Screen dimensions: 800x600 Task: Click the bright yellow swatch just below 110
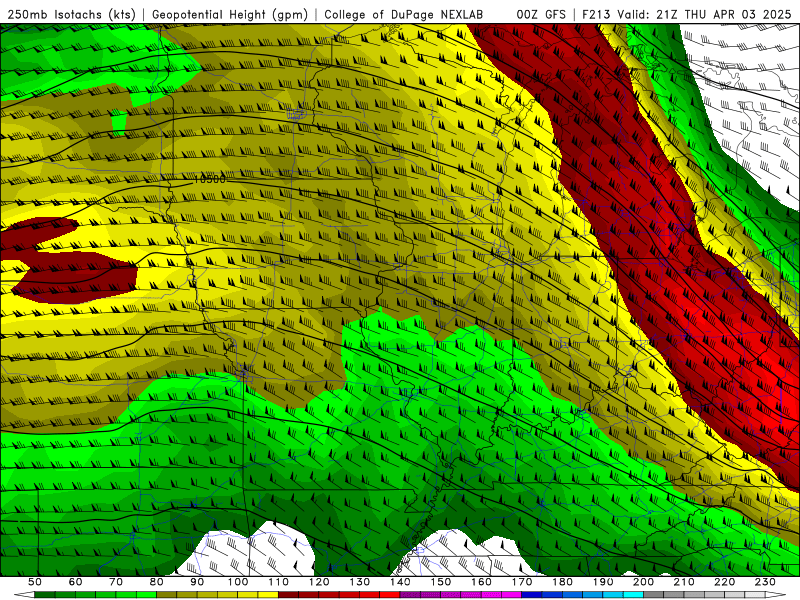(268, 595)
